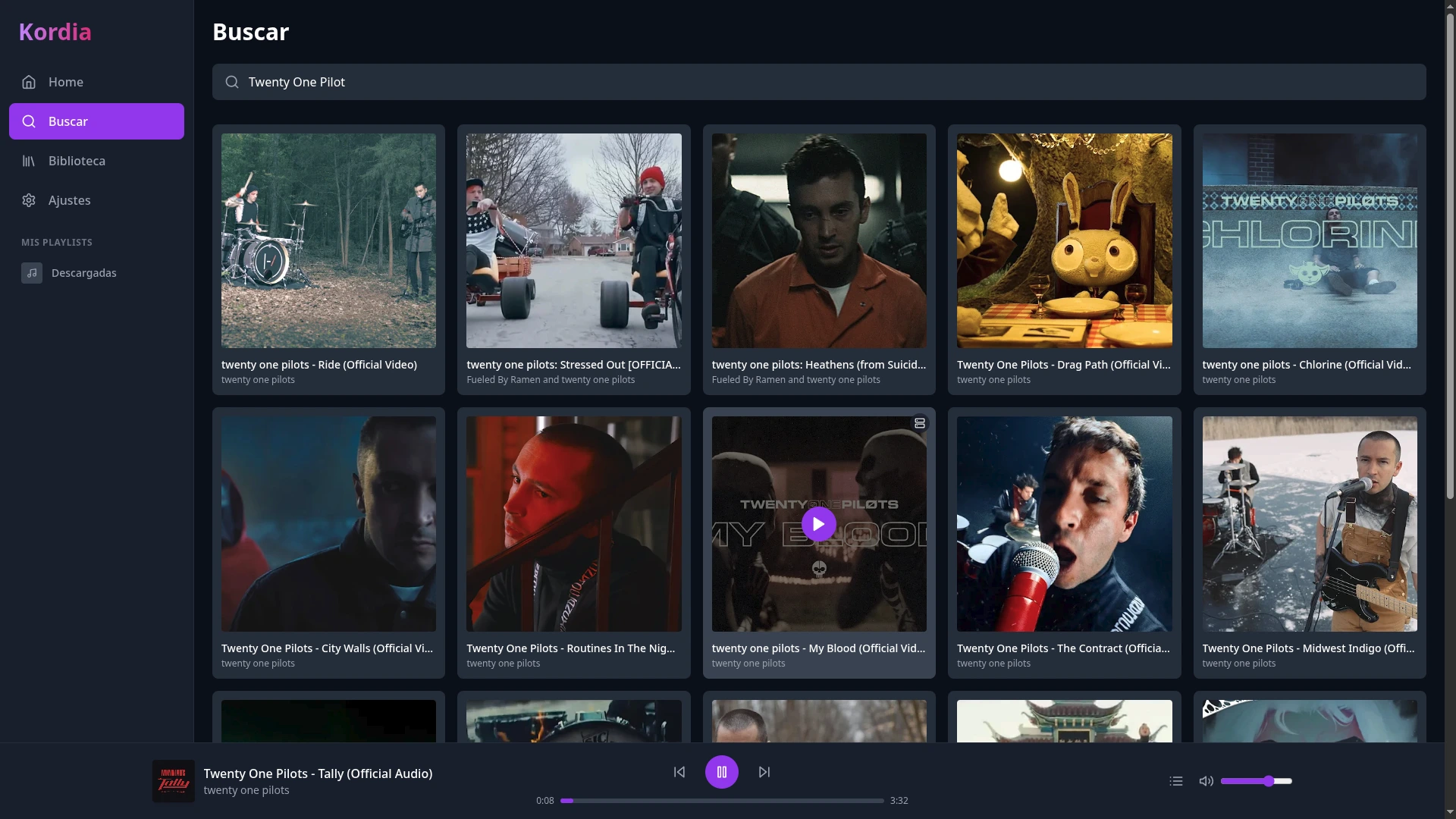Seek within the song progress bar
The height and width of the screenshot is (819, 1456).
point(722,801)
